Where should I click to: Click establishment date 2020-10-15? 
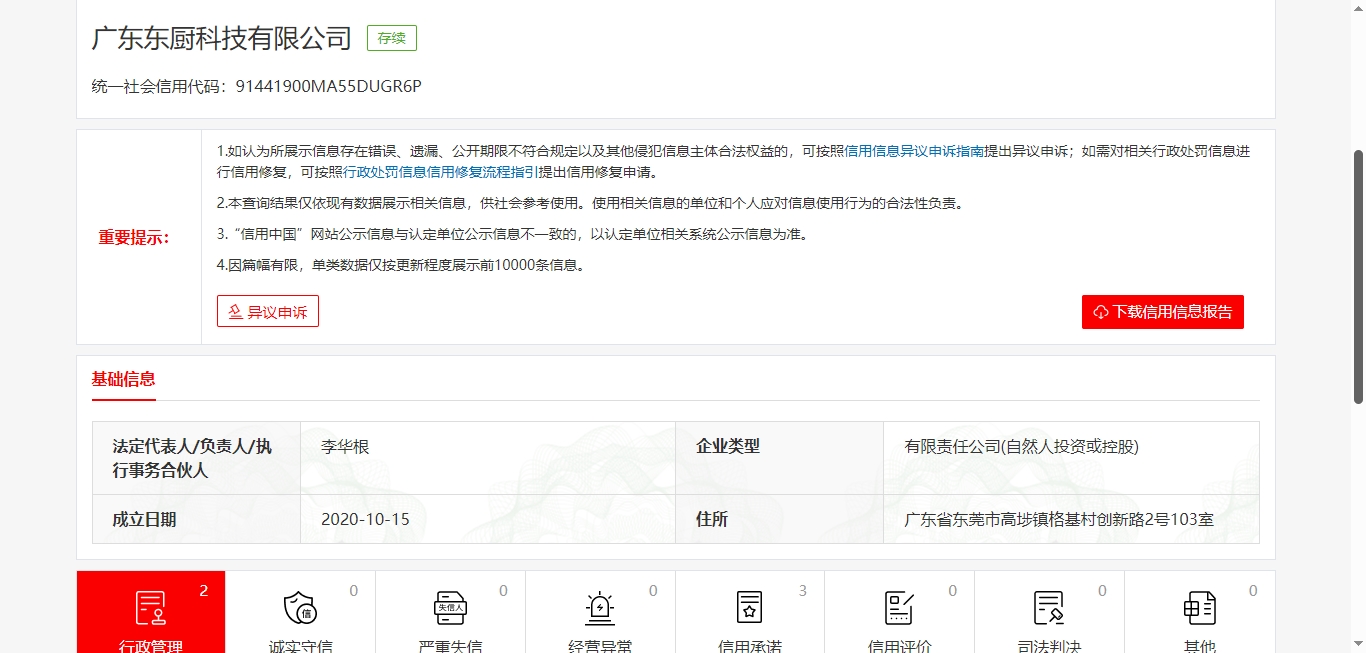tap(366, 520)
